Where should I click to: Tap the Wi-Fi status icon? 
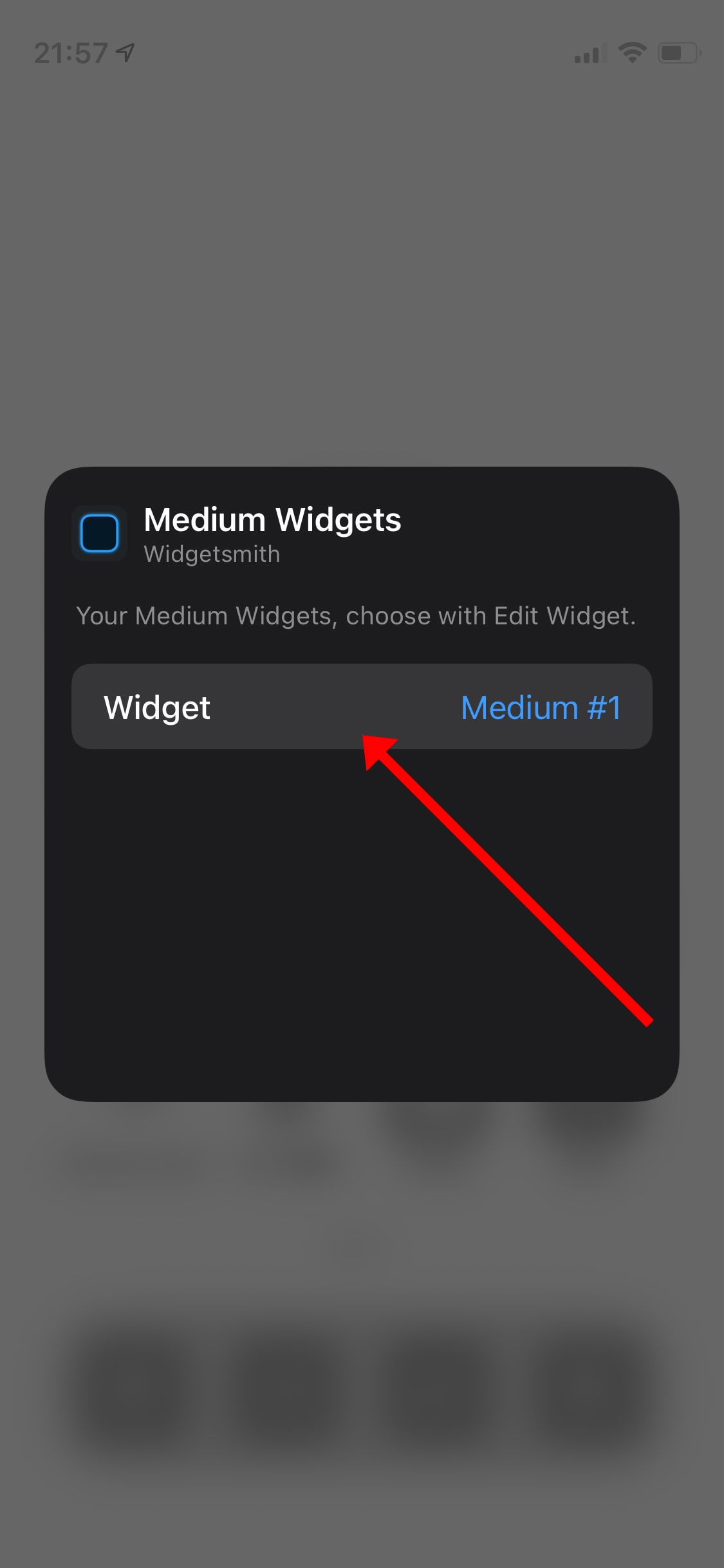coord(632,53)
